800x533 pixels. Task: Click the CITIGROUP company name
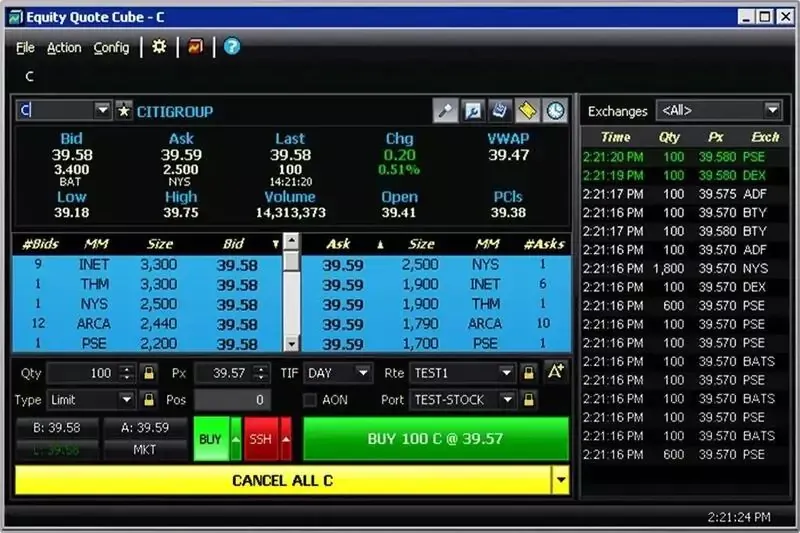point(175,112)
